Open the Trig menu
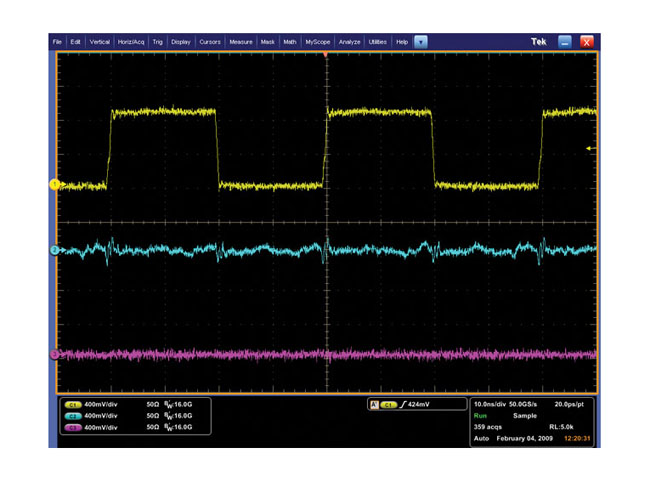The width and height of the screenshot is (650, 482). [158, 42]
